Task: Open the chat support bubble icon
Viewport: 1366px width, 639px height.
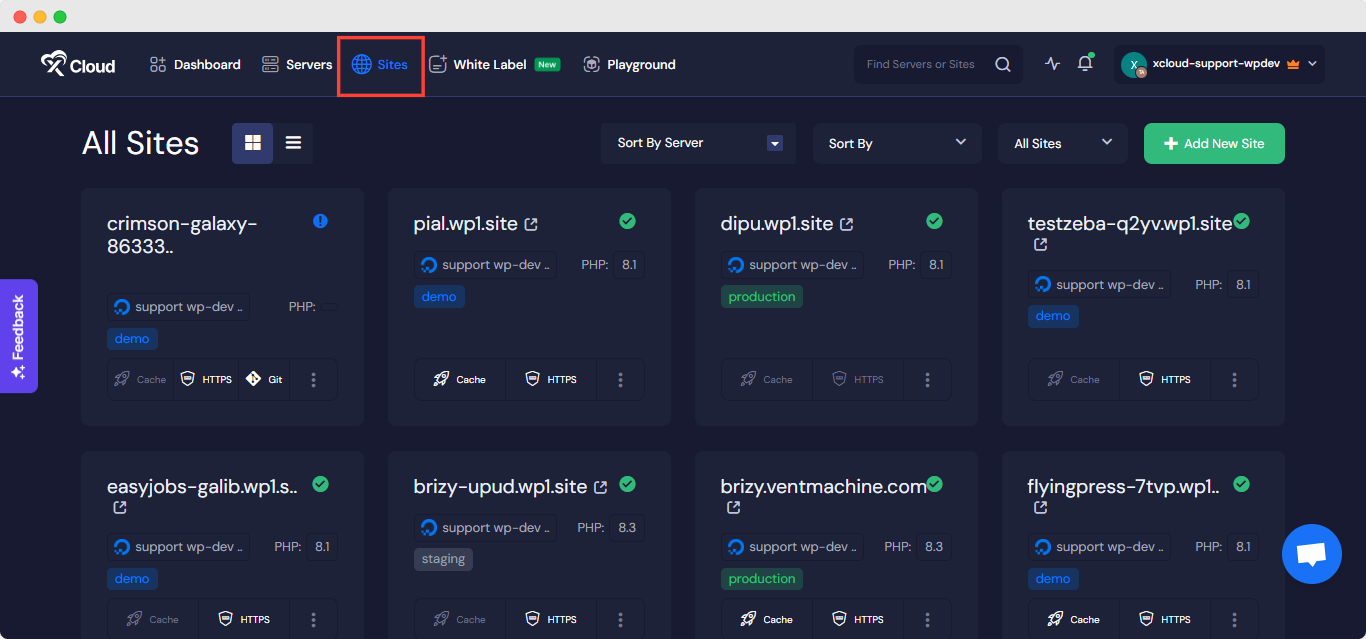Action: point(1311,553)
